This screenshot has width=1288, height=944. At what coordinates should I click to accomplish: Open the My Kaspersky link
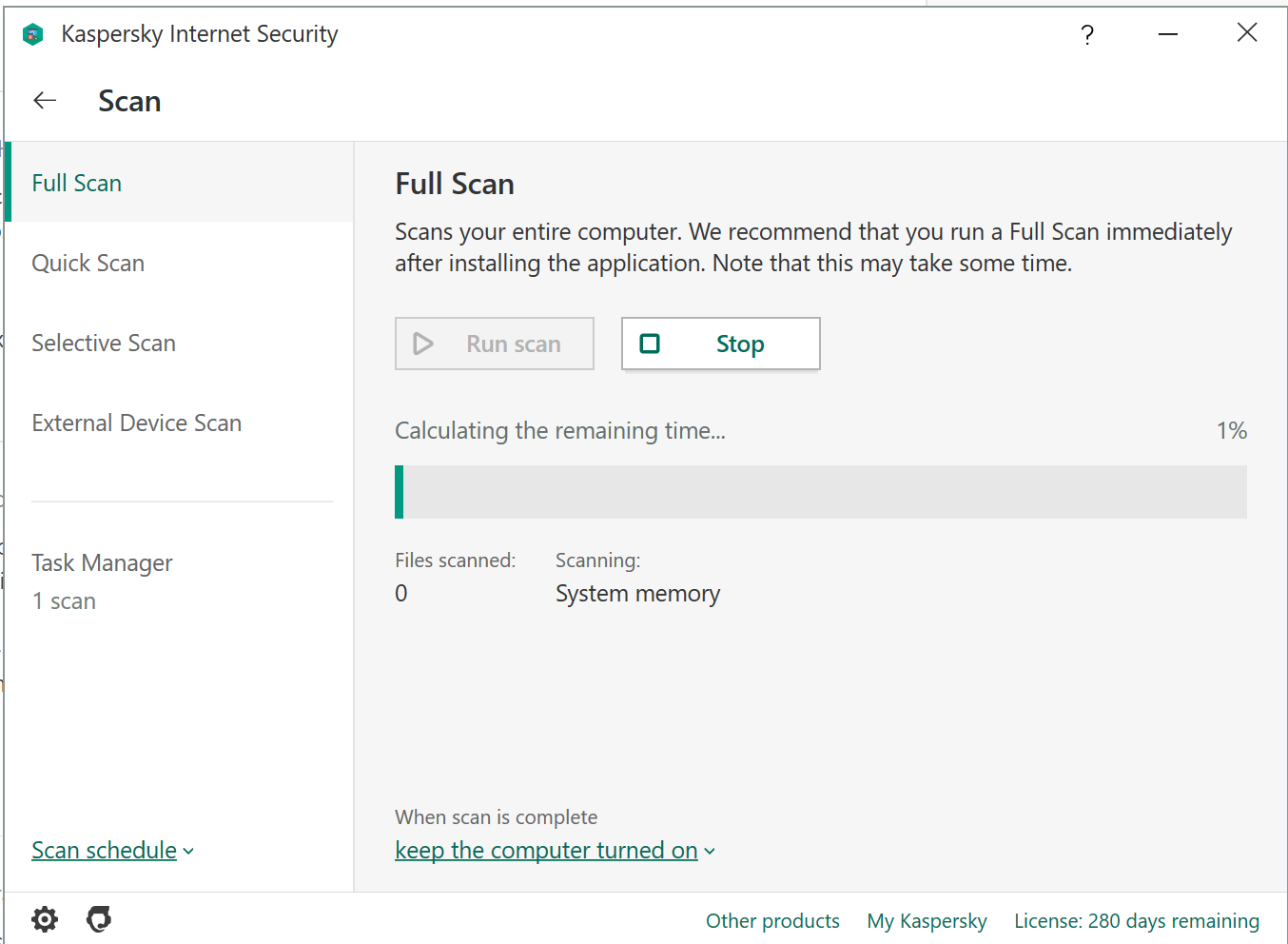click(x=927, y=921)
